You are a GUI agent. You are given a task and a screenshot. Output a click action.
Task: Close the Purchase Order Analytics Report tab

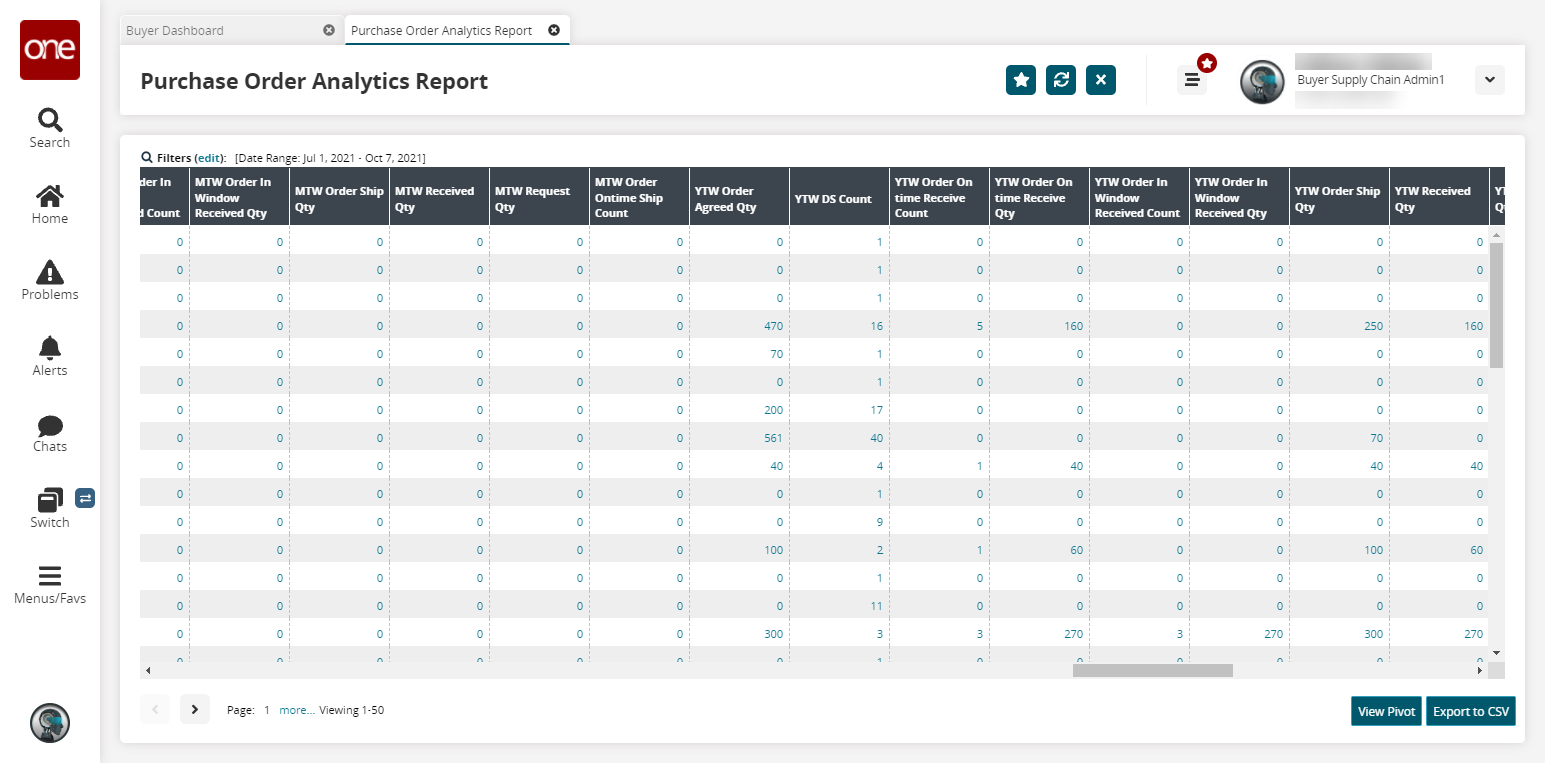554,30
